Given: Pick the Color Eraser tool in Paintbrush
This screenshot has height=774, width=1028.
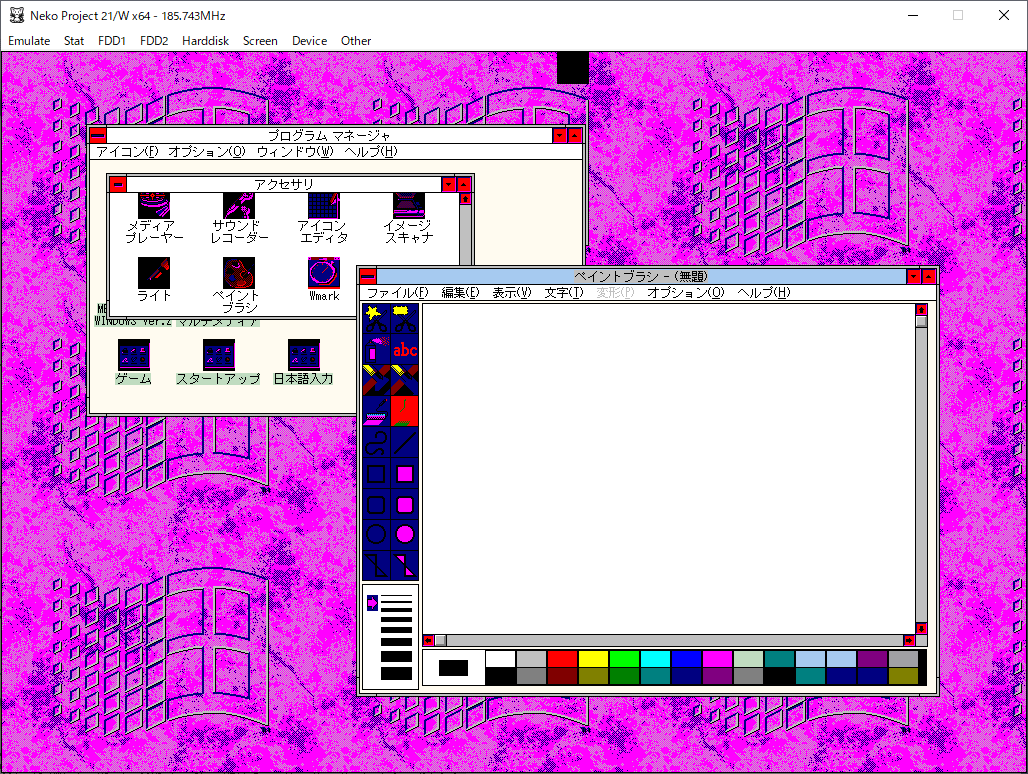Looking at the screenshot, I should pos(376,380).
